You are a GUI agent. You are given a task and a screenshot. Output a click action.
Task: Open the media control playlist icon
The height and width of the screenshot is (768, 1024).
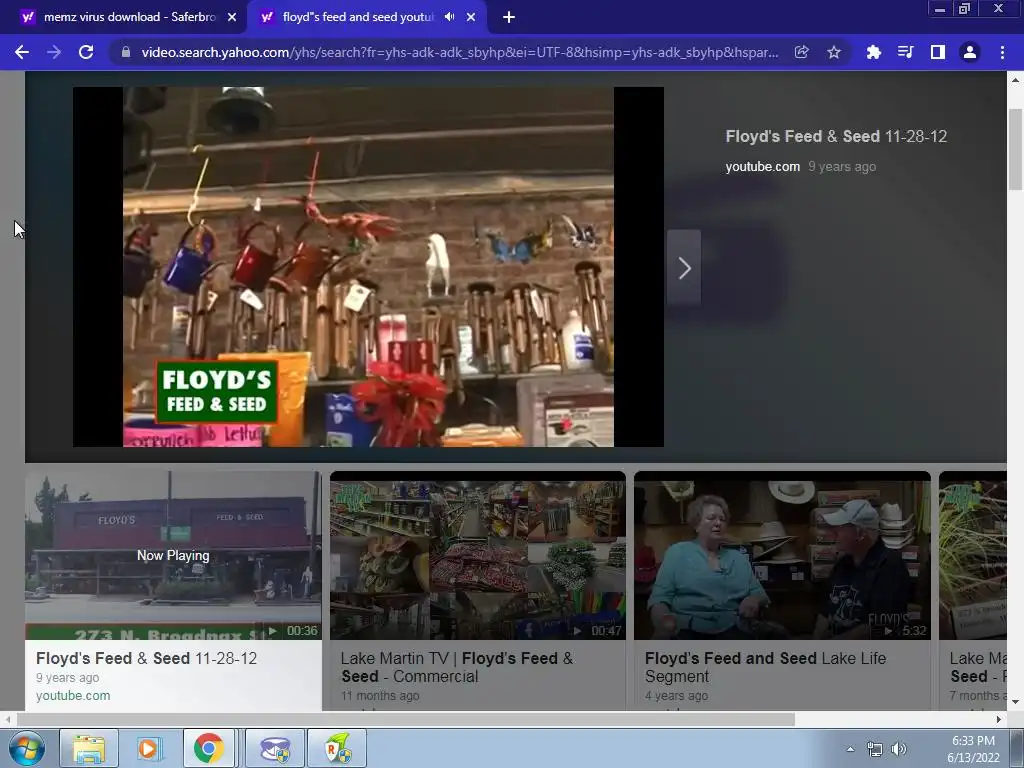coord(905,52)
